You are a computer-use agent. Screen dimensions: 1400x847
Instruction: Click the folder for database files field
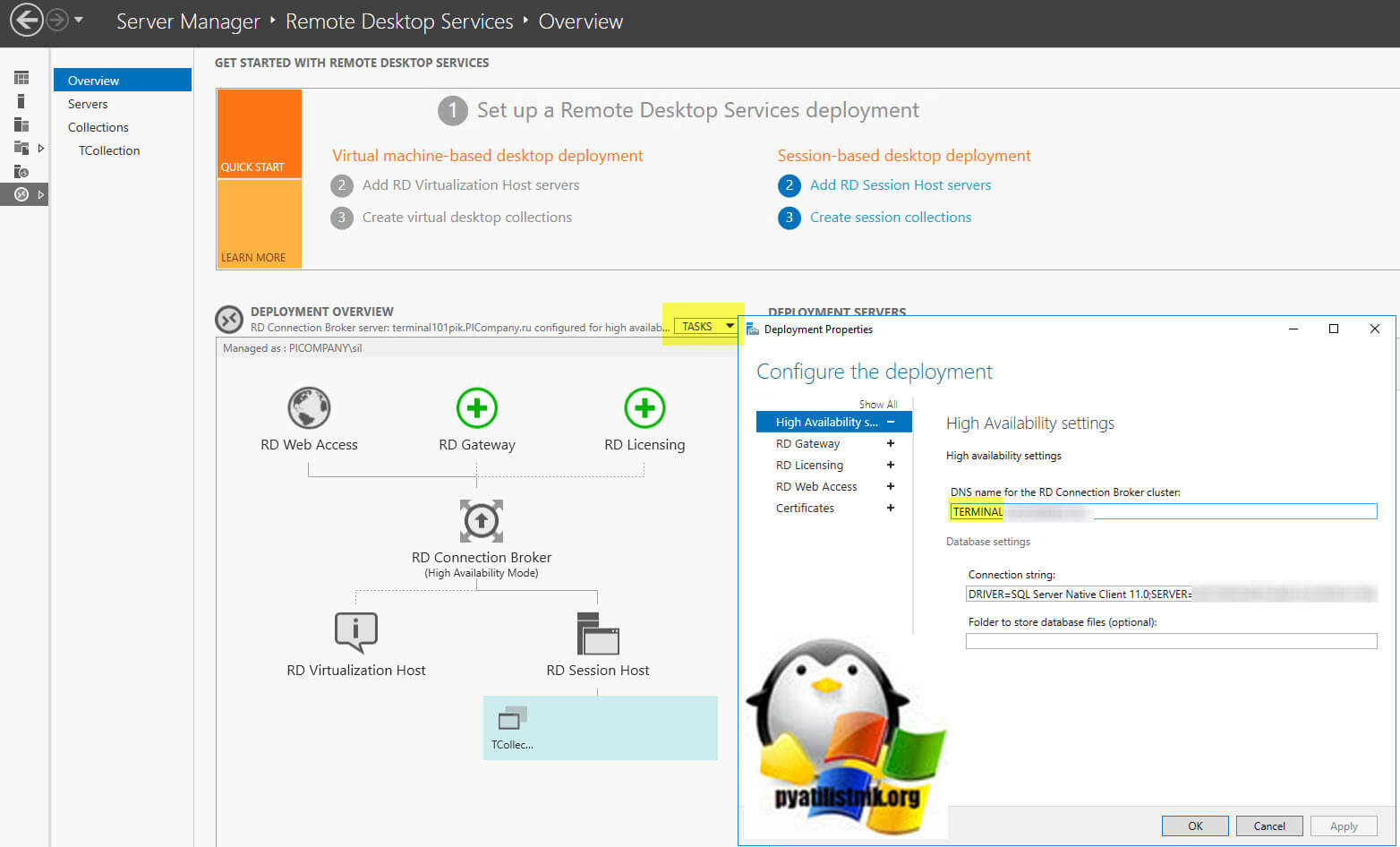pos(1170,640)
